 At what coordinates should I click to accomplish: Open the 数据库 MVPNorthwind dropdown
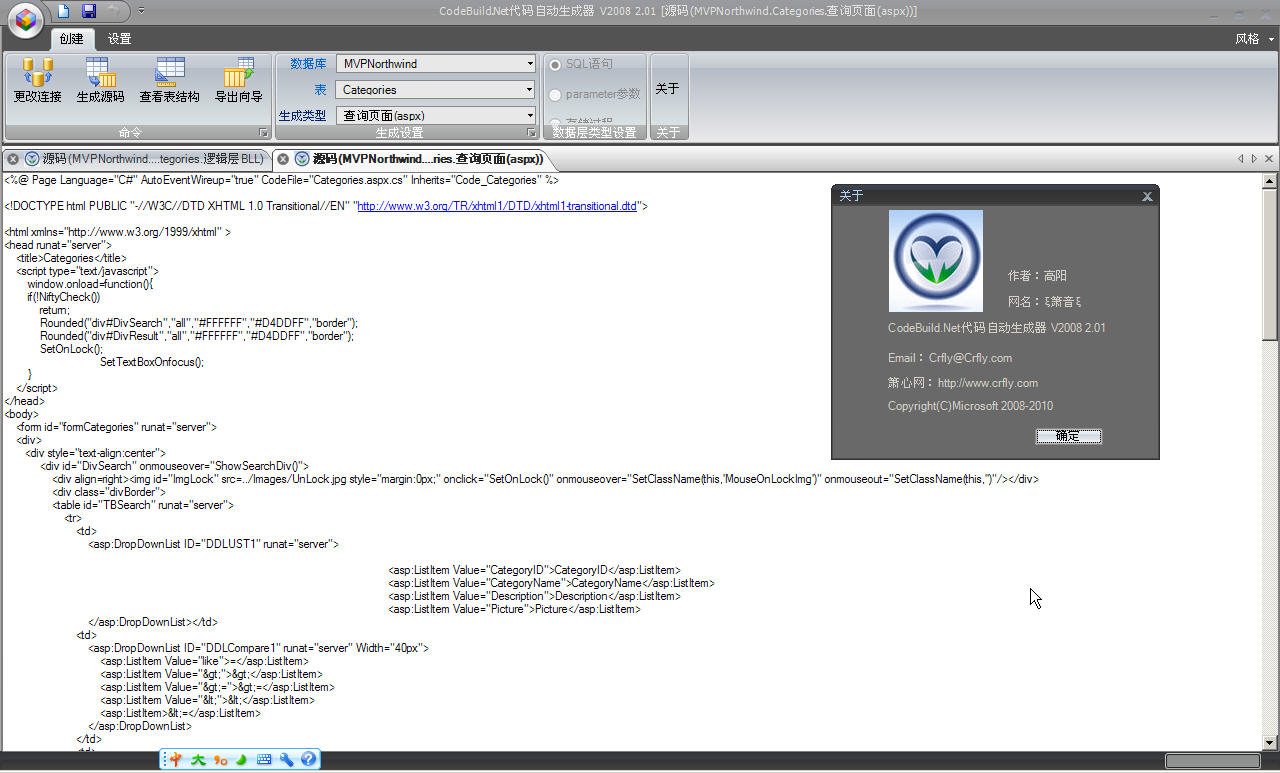[530, 63]
